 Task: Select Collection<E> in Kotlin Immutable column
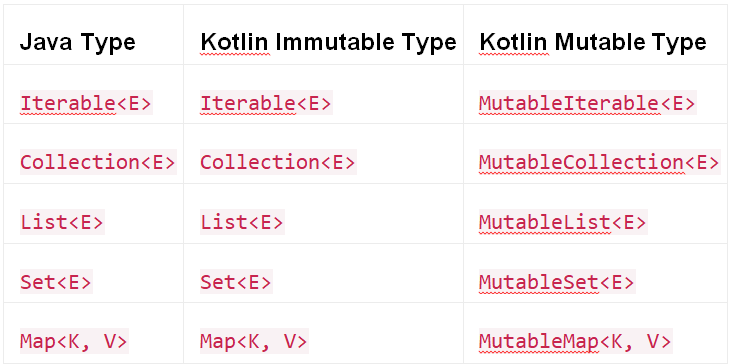coord(278,162)
